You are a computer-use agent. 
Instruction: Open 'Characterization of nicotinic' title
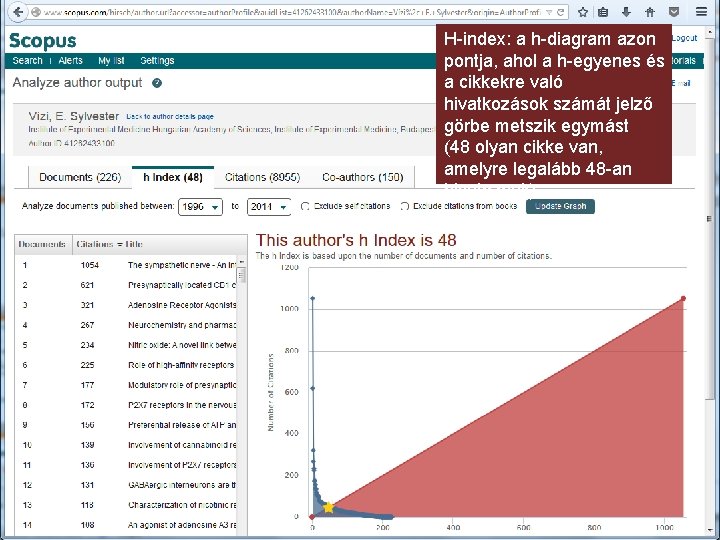pos(182,505)
